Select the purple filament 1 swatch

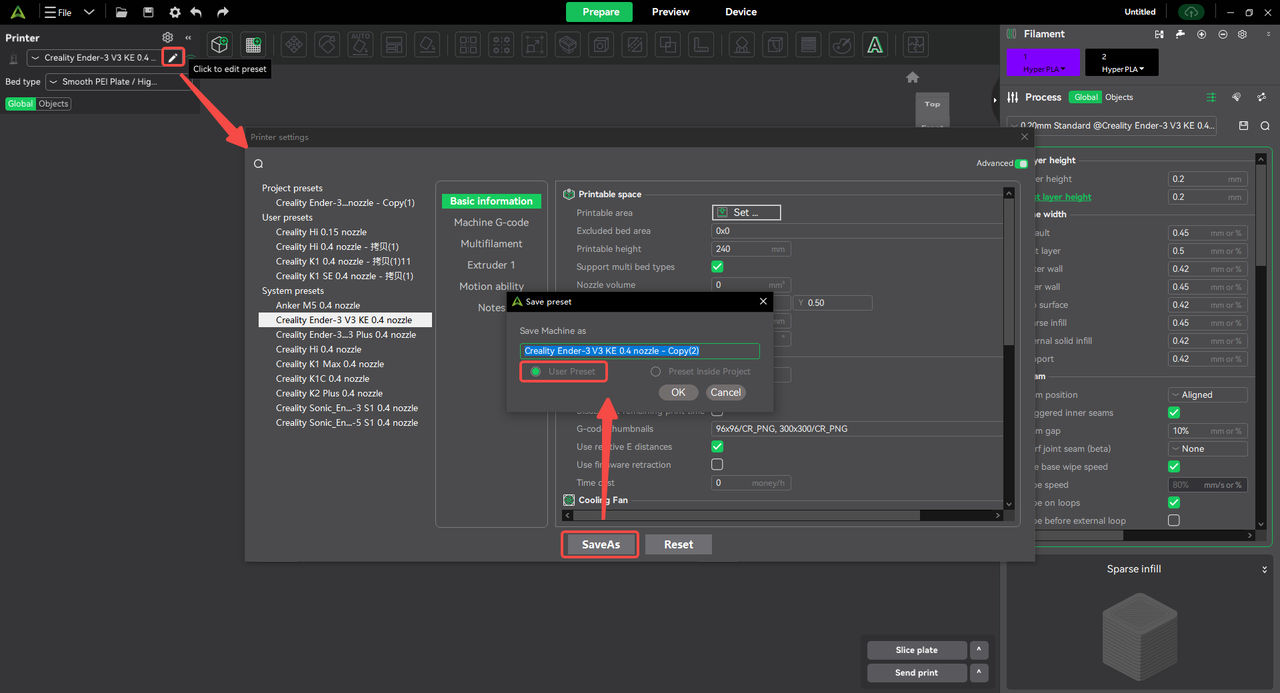click(x=1043, y=63)
